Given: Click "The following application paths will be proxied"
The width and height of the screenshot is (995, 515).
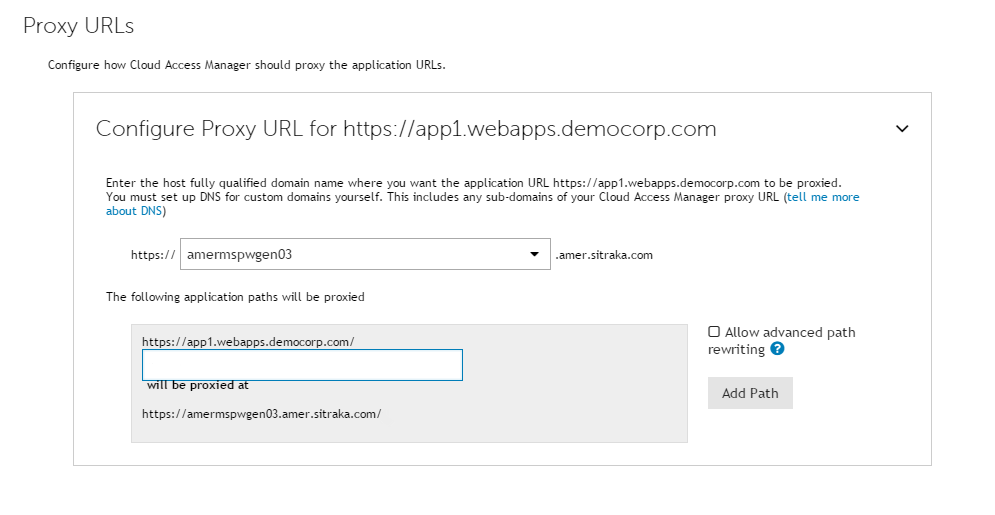Looking at the screenshot, I should (235, 297).
